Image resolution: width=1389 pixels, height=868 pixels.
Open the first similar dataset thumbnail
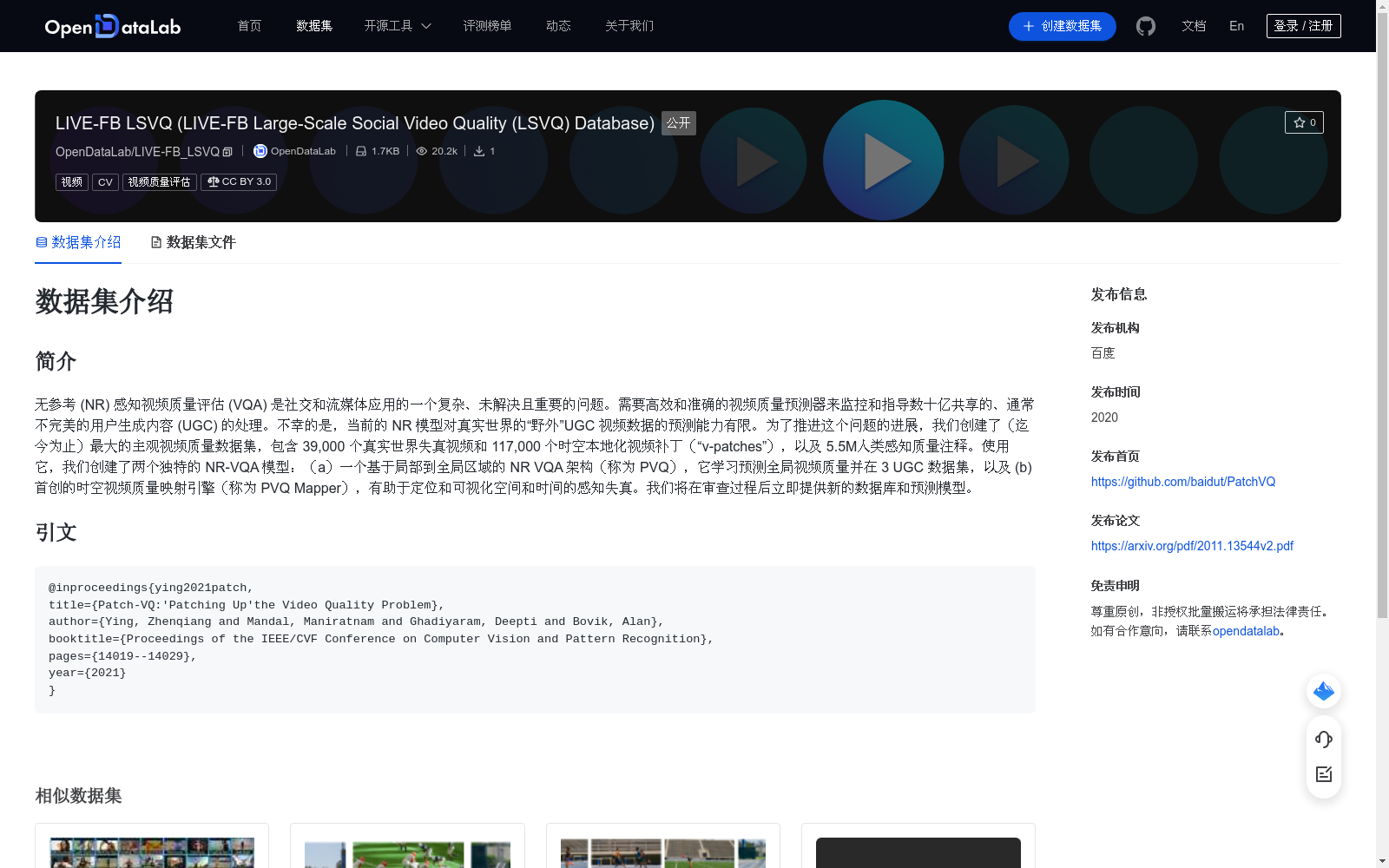(152, 852)
